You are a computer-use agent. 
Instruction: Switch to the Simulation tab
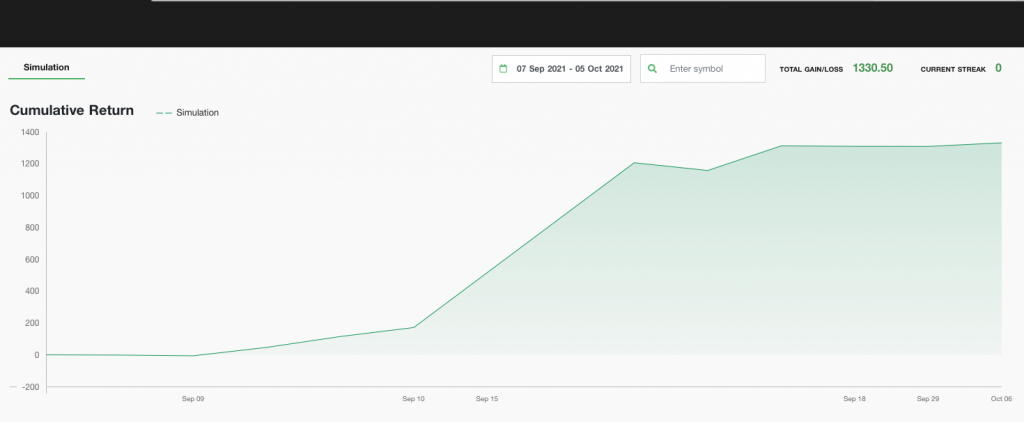click(46, 67)
